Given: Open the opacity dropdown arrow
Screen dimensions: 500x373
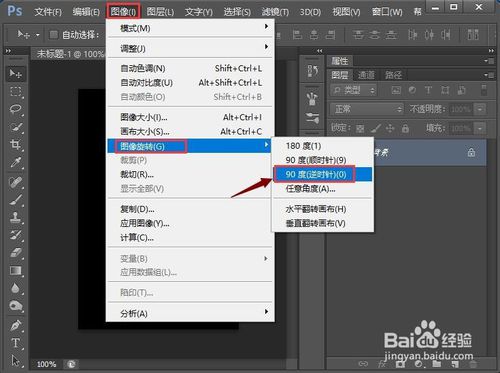Looking at the screenshot, I should [480, 109].
